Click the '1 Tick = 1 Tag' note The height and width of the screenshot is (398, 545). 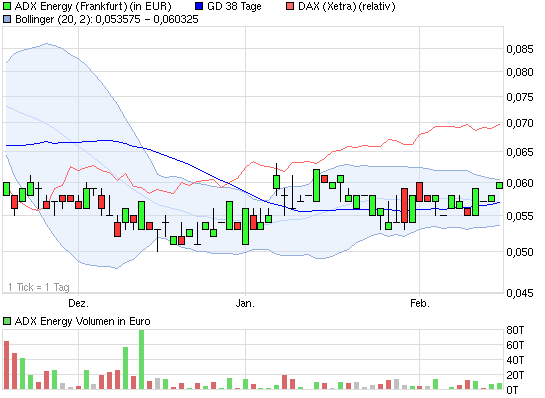pyautogui.click(x=39, y=287)
